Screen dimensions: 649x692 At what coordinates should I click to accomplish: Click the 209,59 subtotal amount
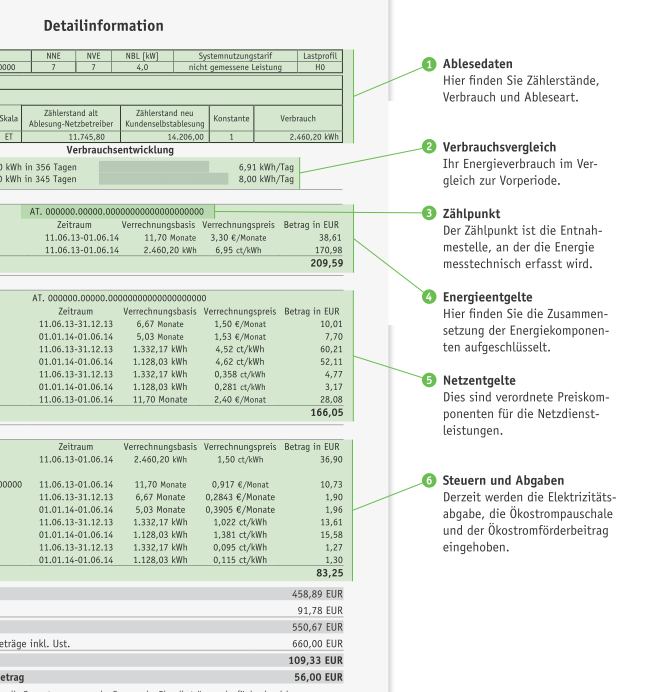tap(325, 264)
